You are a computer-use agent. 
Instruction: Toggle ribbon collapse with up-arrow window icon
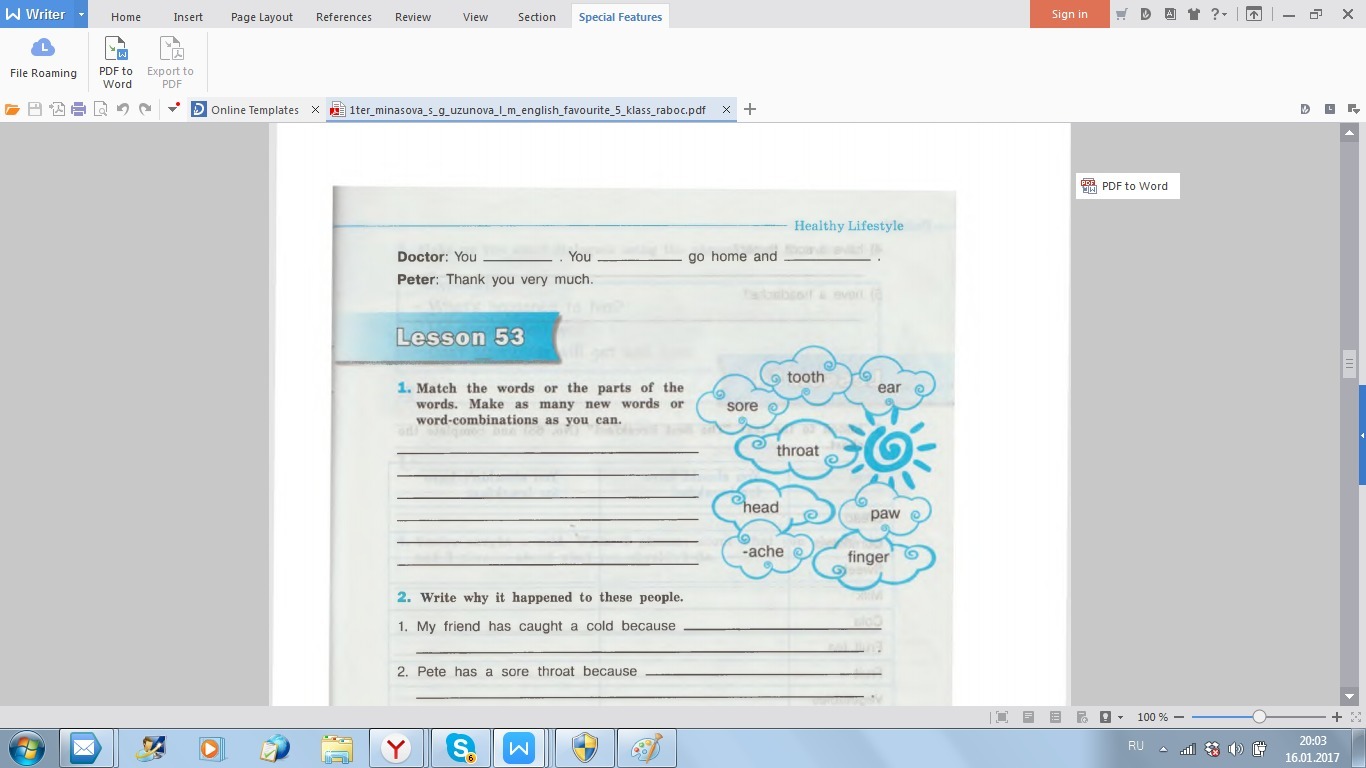1253,14
